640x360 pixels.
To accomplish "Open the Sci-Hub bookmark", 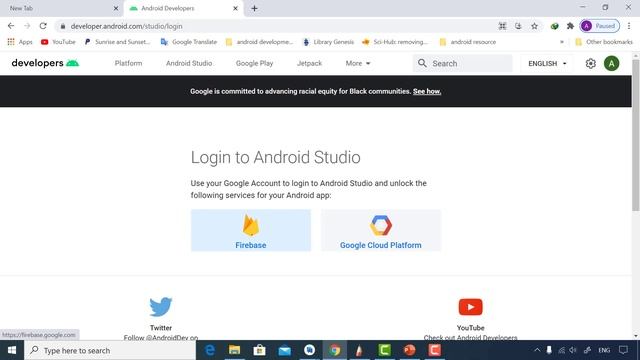I will point(395,42).
